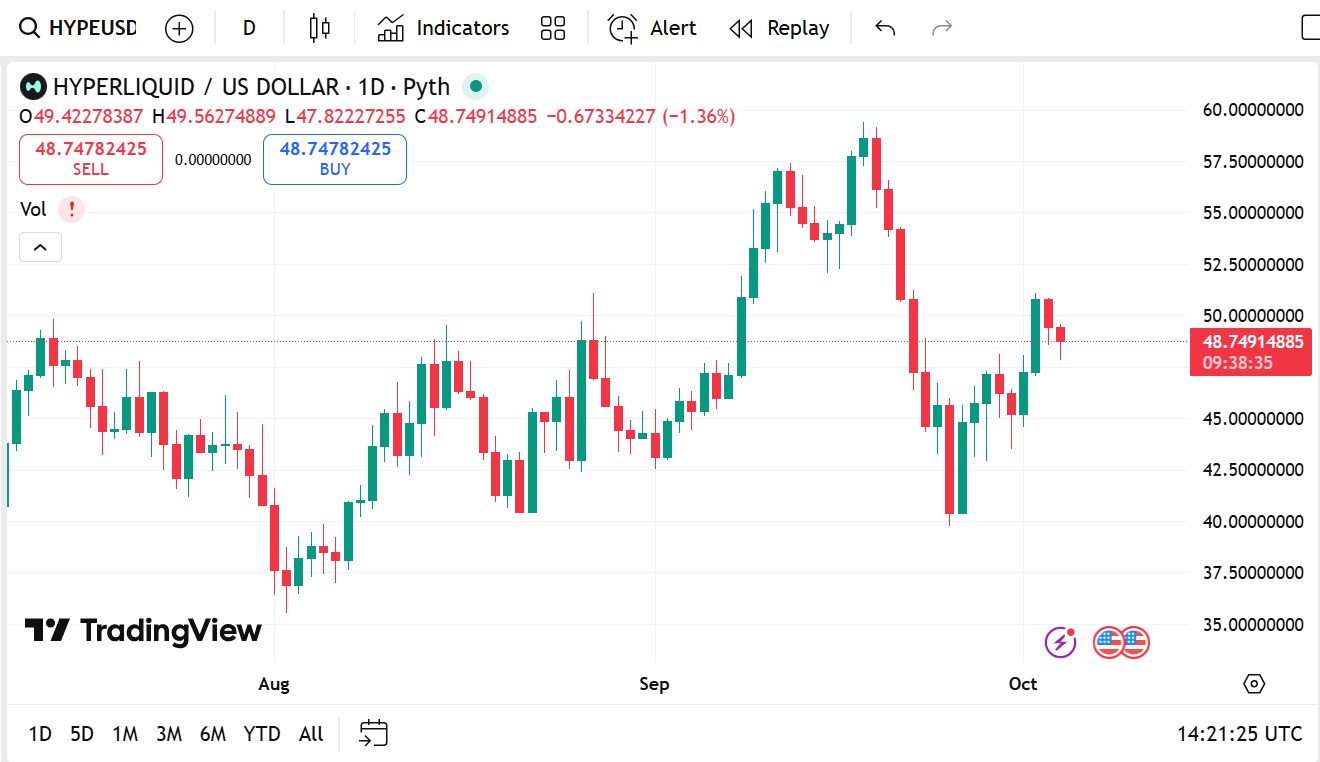Open the candlestick chart style menu
Image resolution: width=1320 pixels, height=762 pixels.
tap(319, 28)
